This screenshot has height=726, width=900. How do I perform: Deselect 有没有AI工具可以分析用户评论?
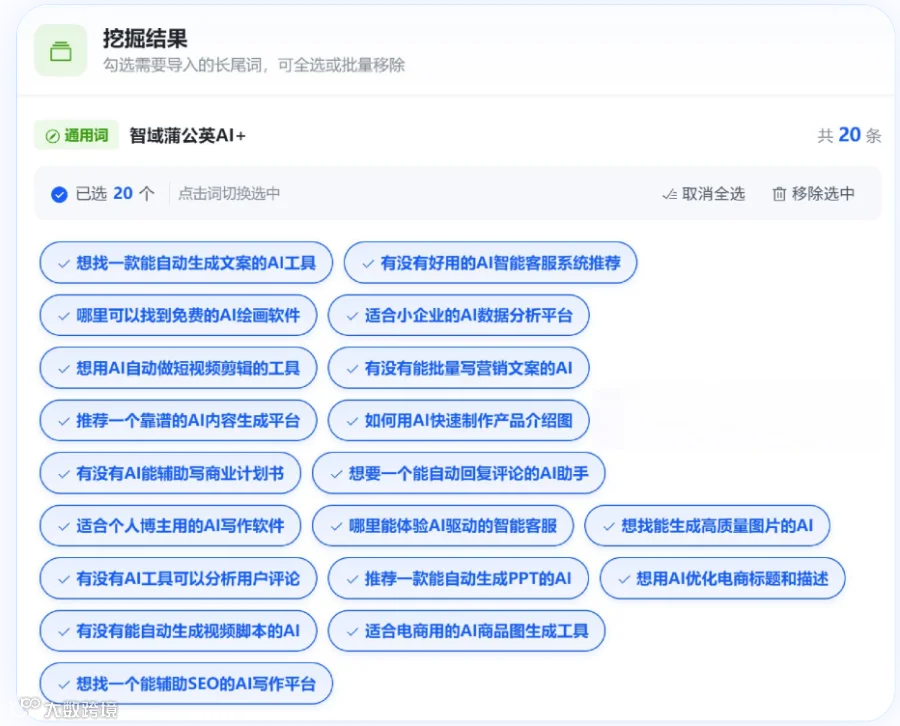coord(178,579)
